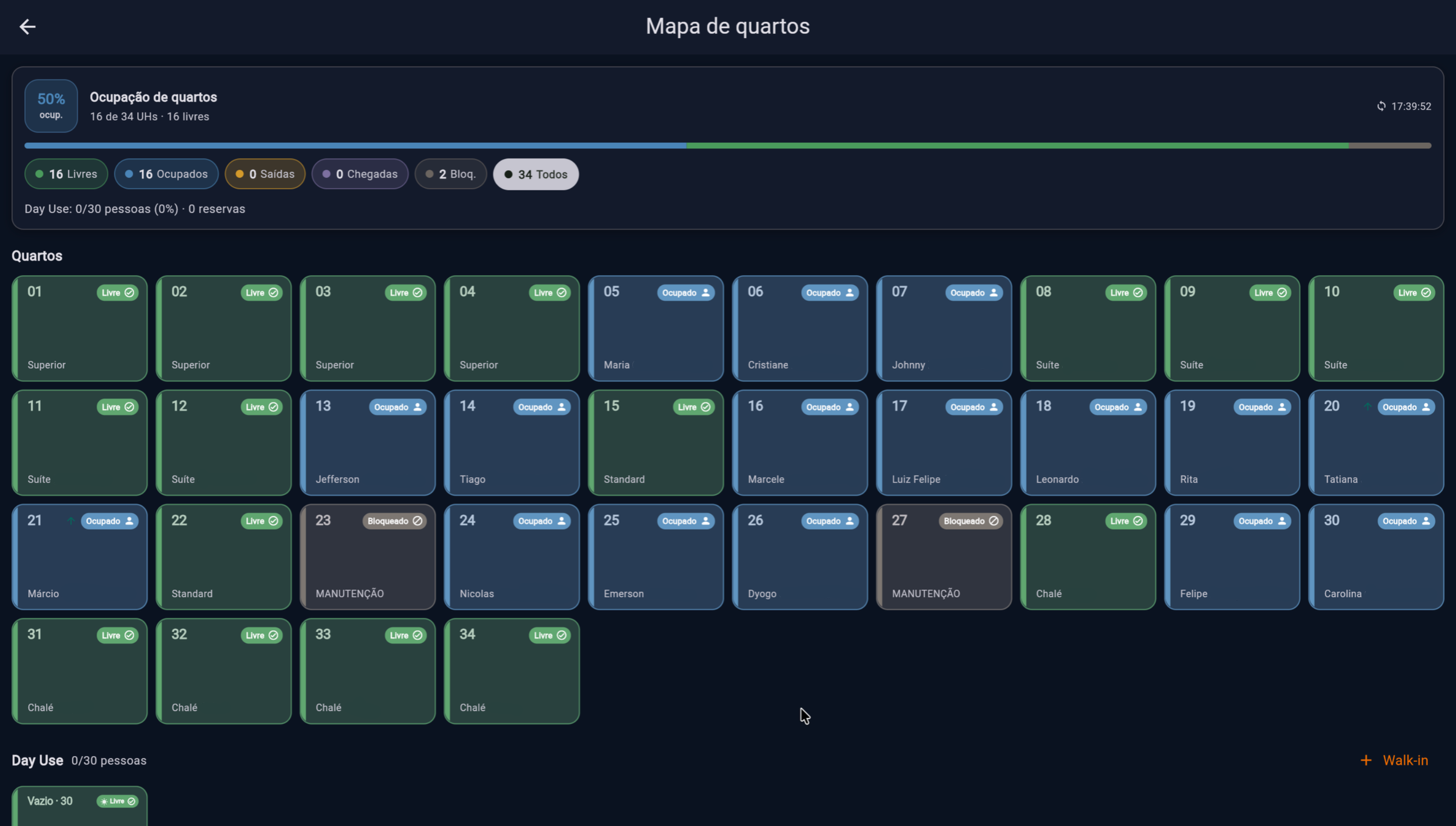
Task: Open room 22 Standard card
Action: point(223,557)
